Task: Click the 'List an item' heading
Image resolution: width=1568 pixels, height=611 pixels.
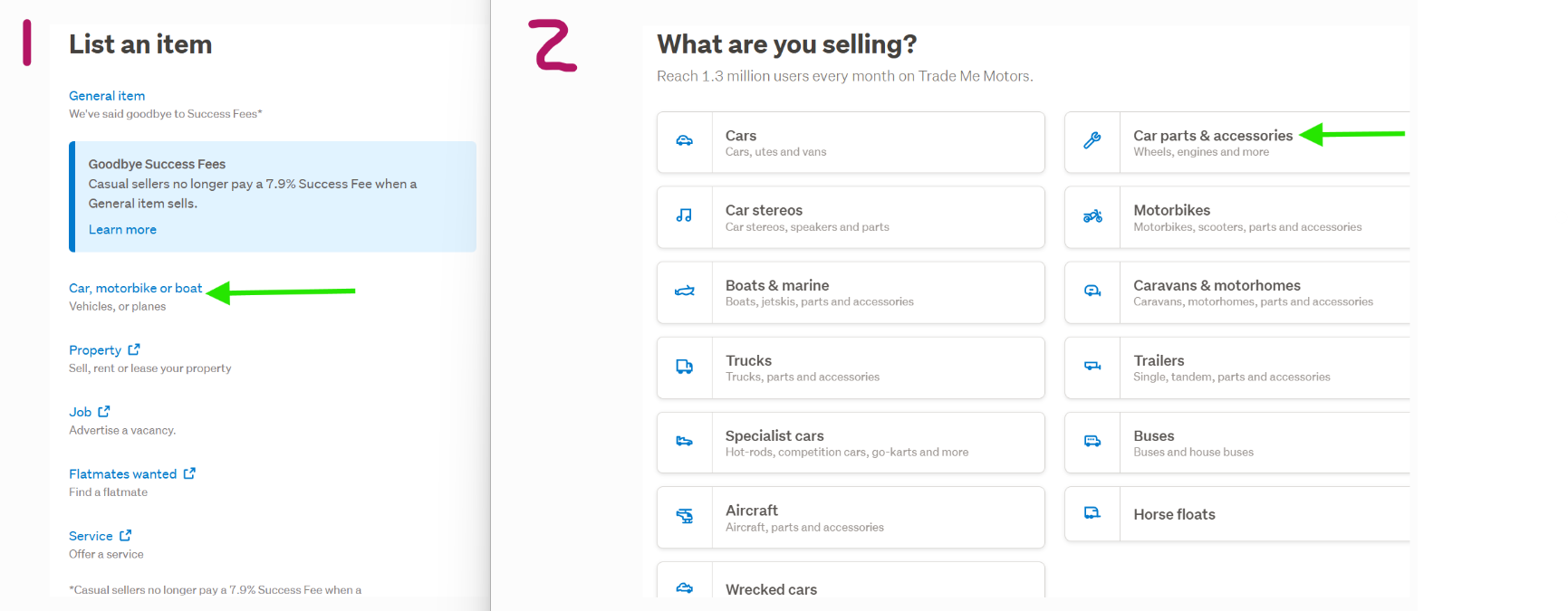Action: click(140, 44)
